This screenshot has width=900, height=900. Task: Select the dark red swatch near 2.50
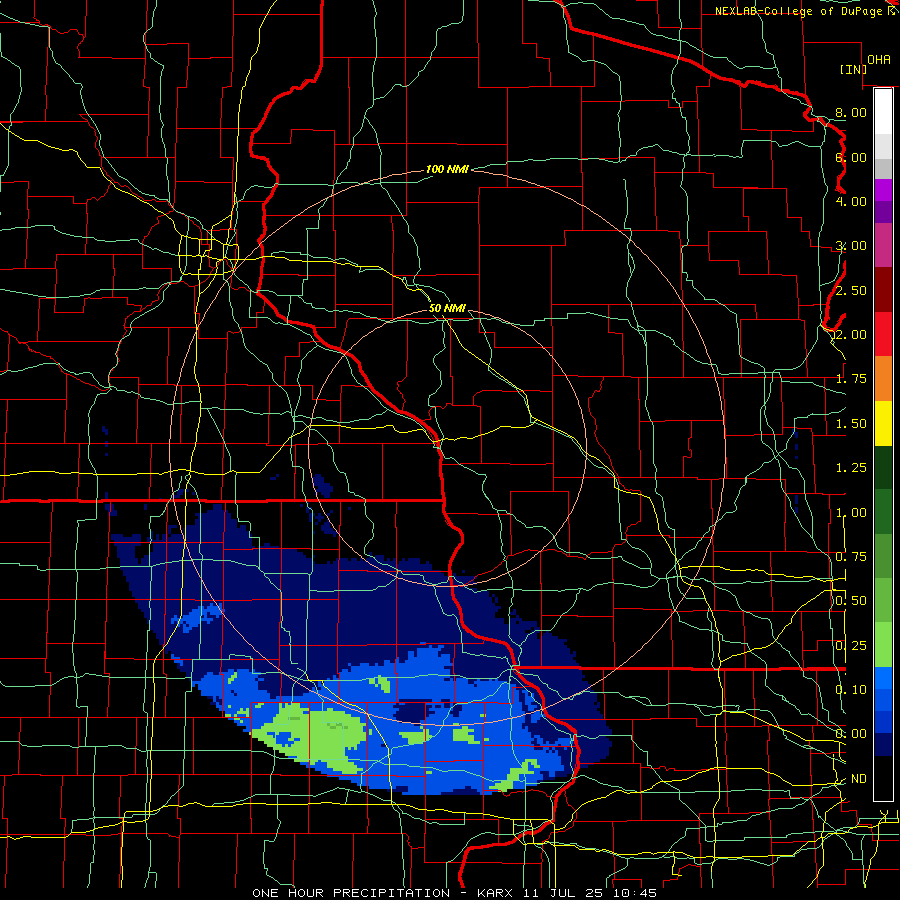click(x=883, y=290)
